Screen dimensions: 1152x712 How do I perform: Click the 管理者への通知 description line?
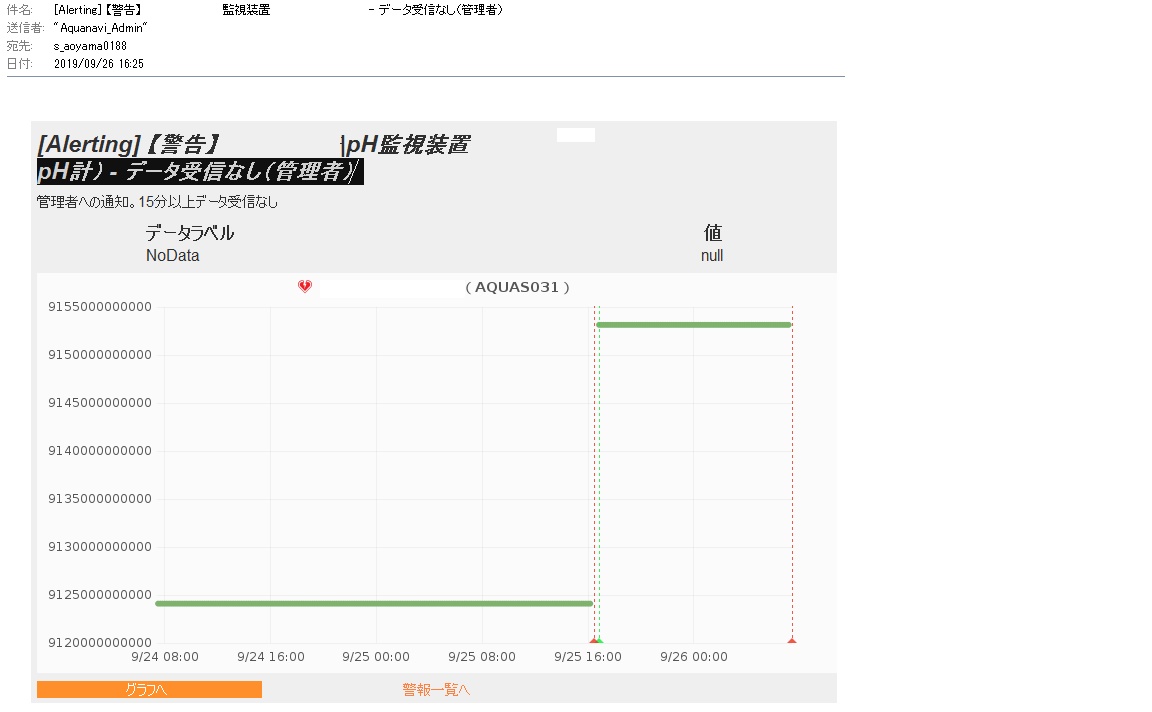pos(157,201)
